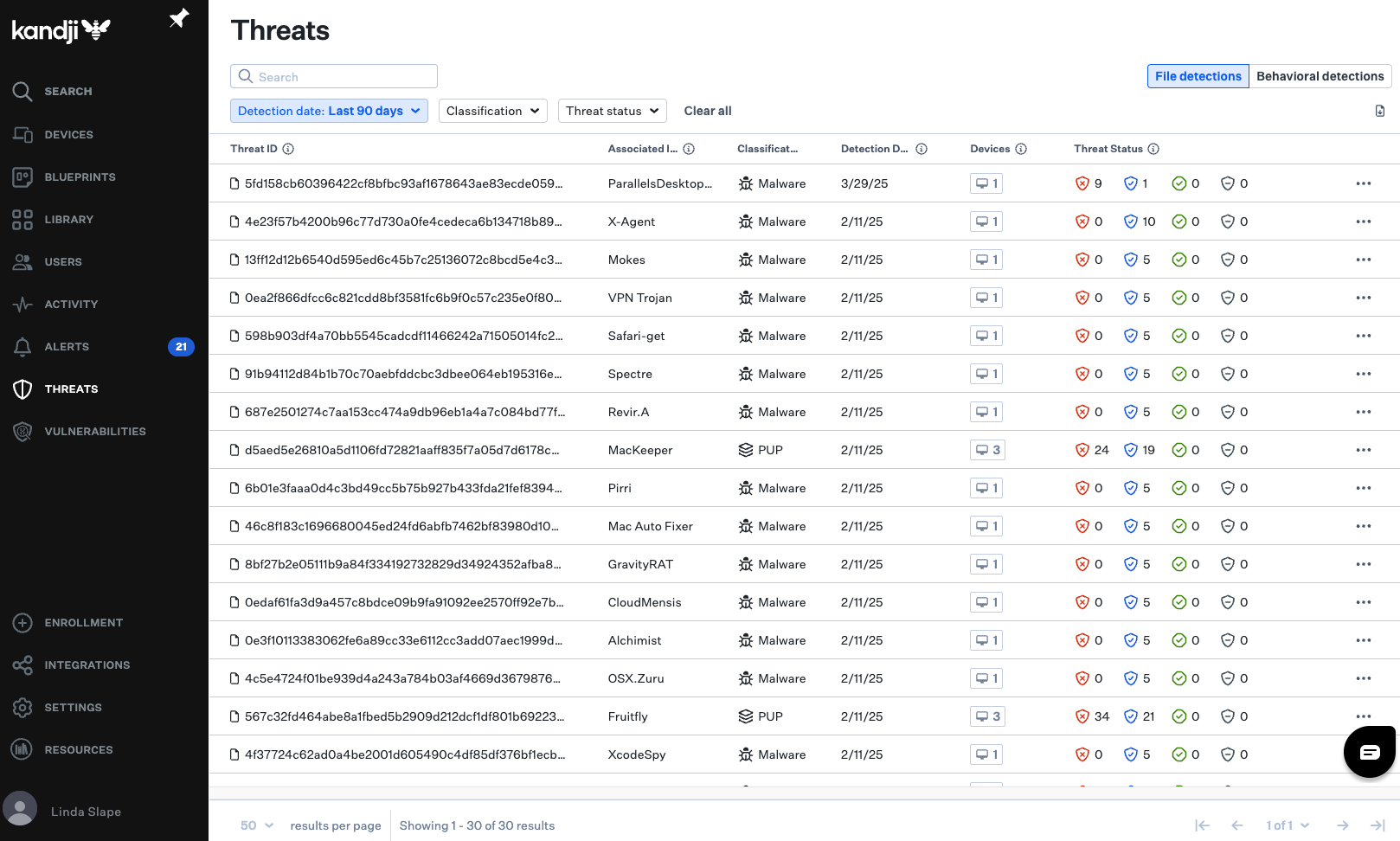Click the threat search field
This screenshot has width=1400, height=841.
pyautogui.click(x=334, y=76)
